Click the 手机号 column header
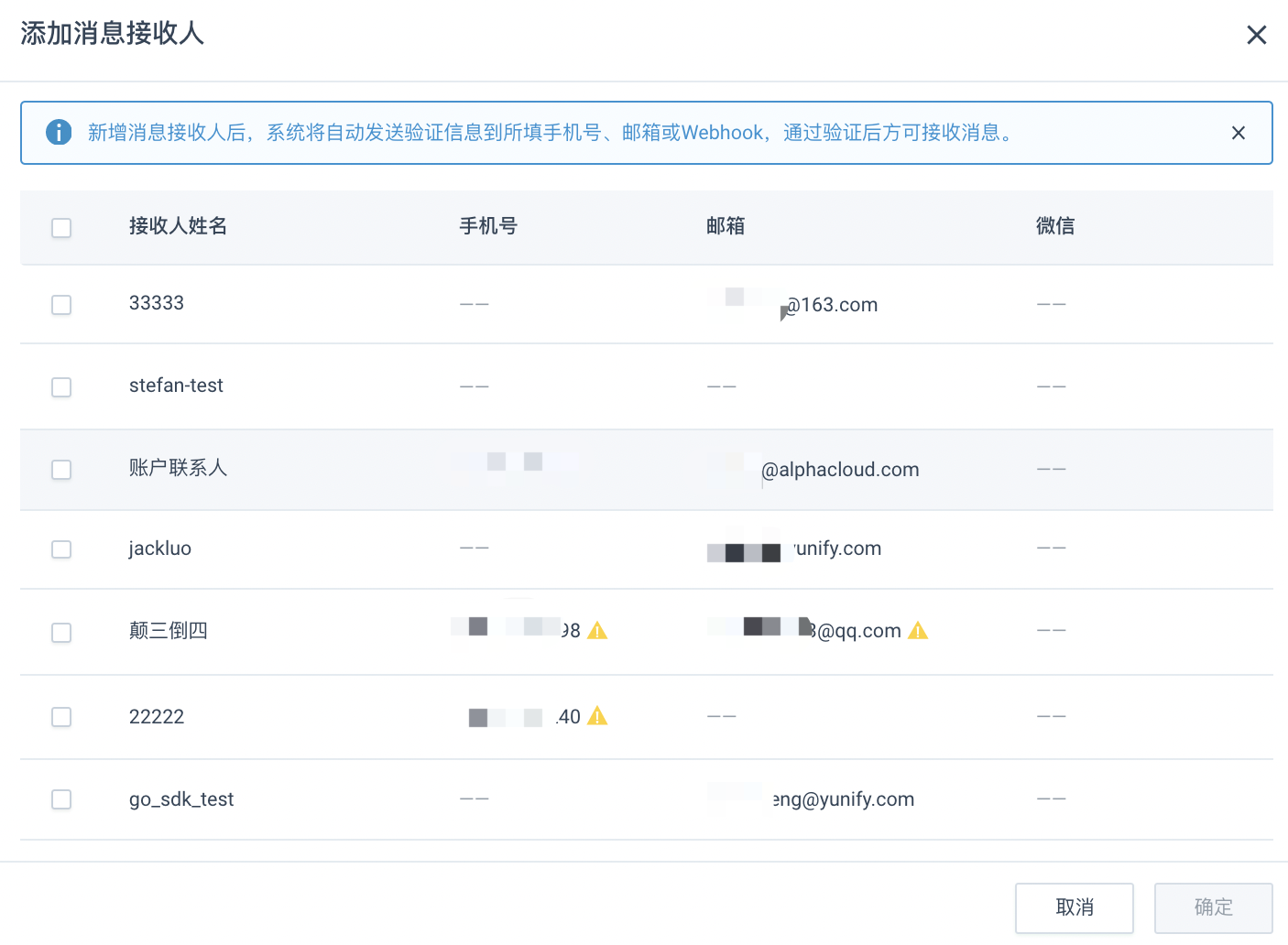Image resolution: width=1288 pixels, height=945 pixels. (x=488, y=226)
